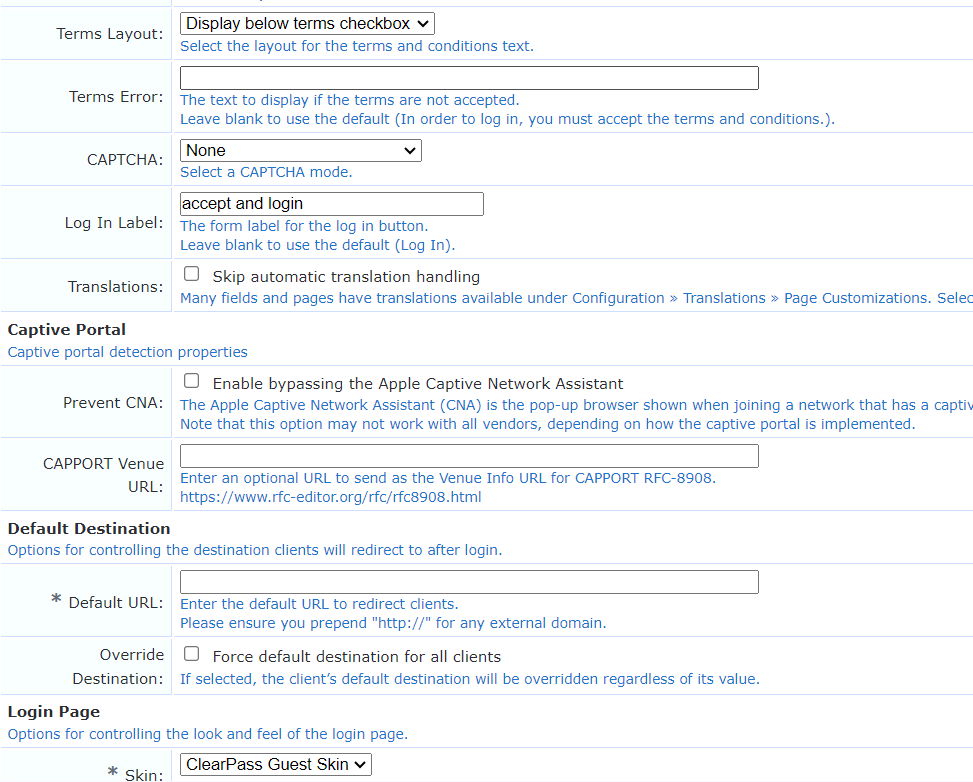Check Enable bypassing Apple Captive Network Assistant
973x782 pixels.
[192, 381]
